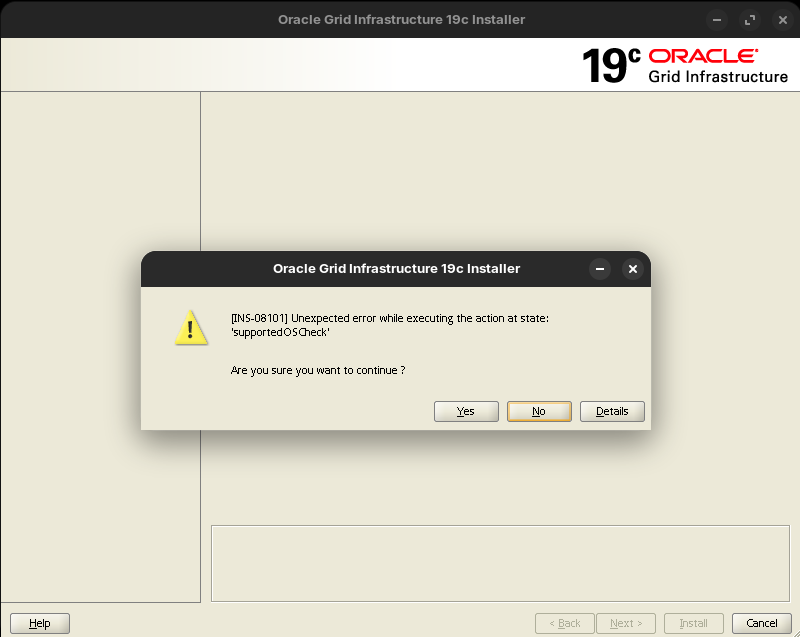
Task: Click No to stop continuing
Action: point(539,411)
